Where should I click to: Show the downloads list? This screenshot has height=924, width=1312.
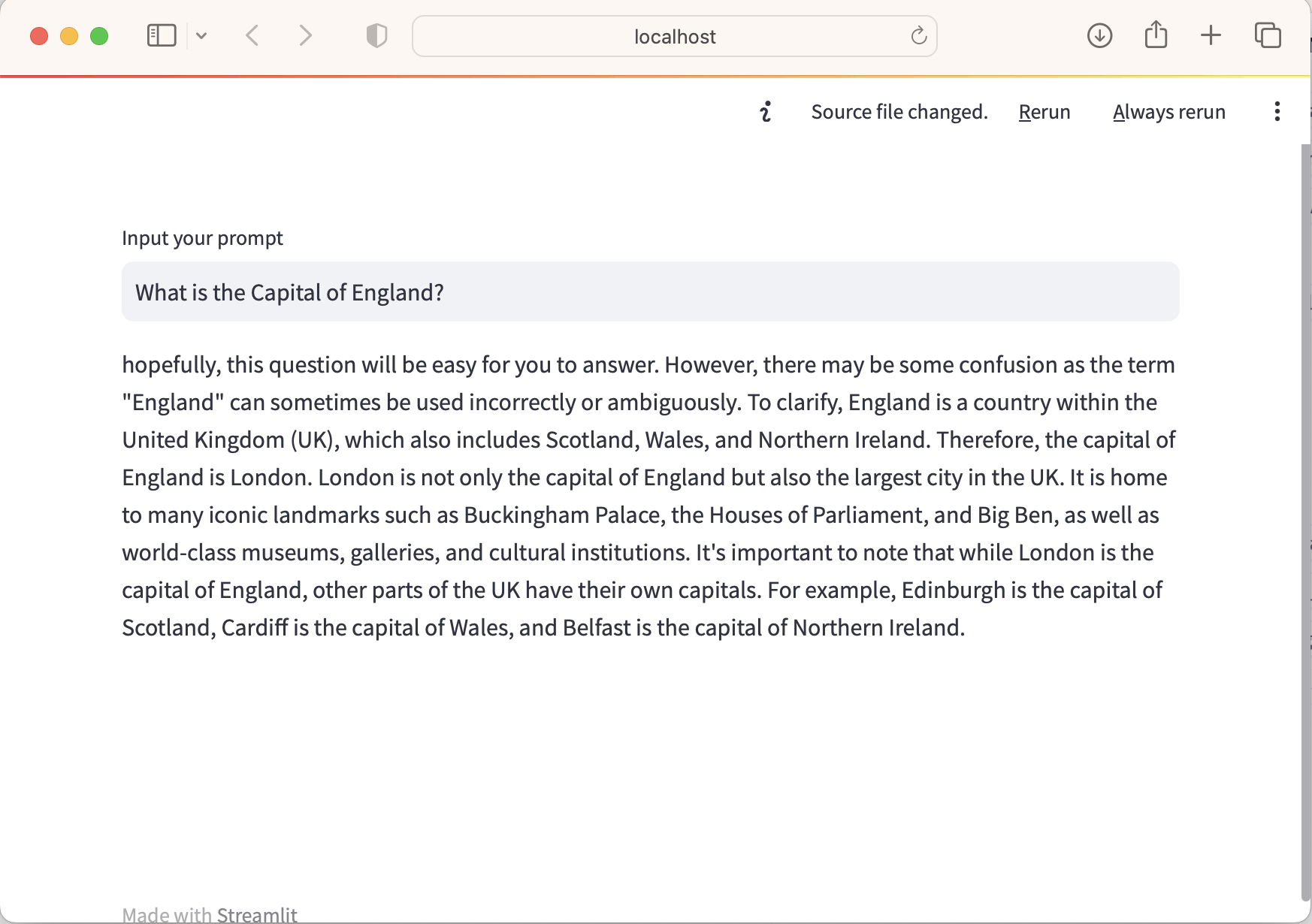click(x=1099, y=35)
